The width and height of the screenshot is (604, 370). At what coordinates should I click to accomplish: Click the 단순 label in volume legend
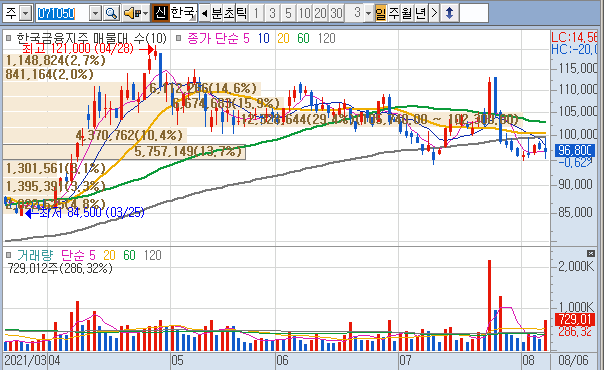click(x=74, y=255)
